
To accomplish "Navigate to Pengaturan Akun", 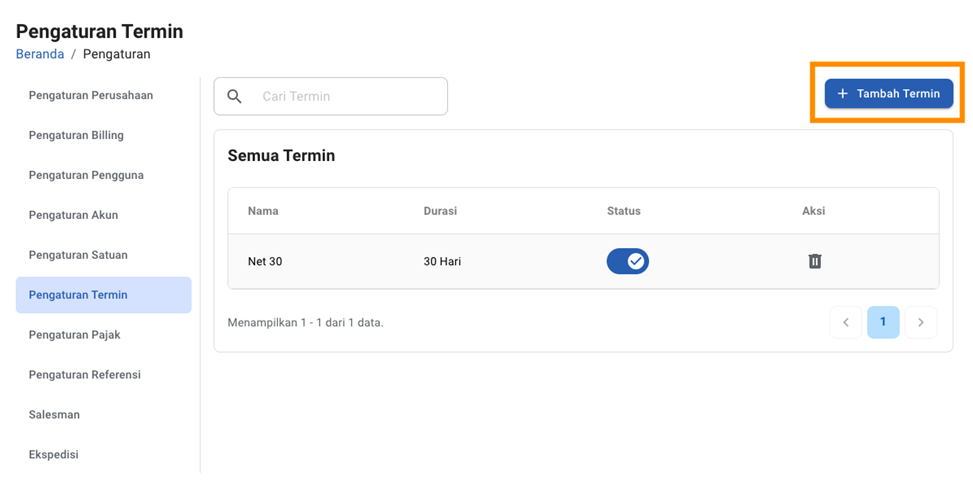I will tap(75, 215).
